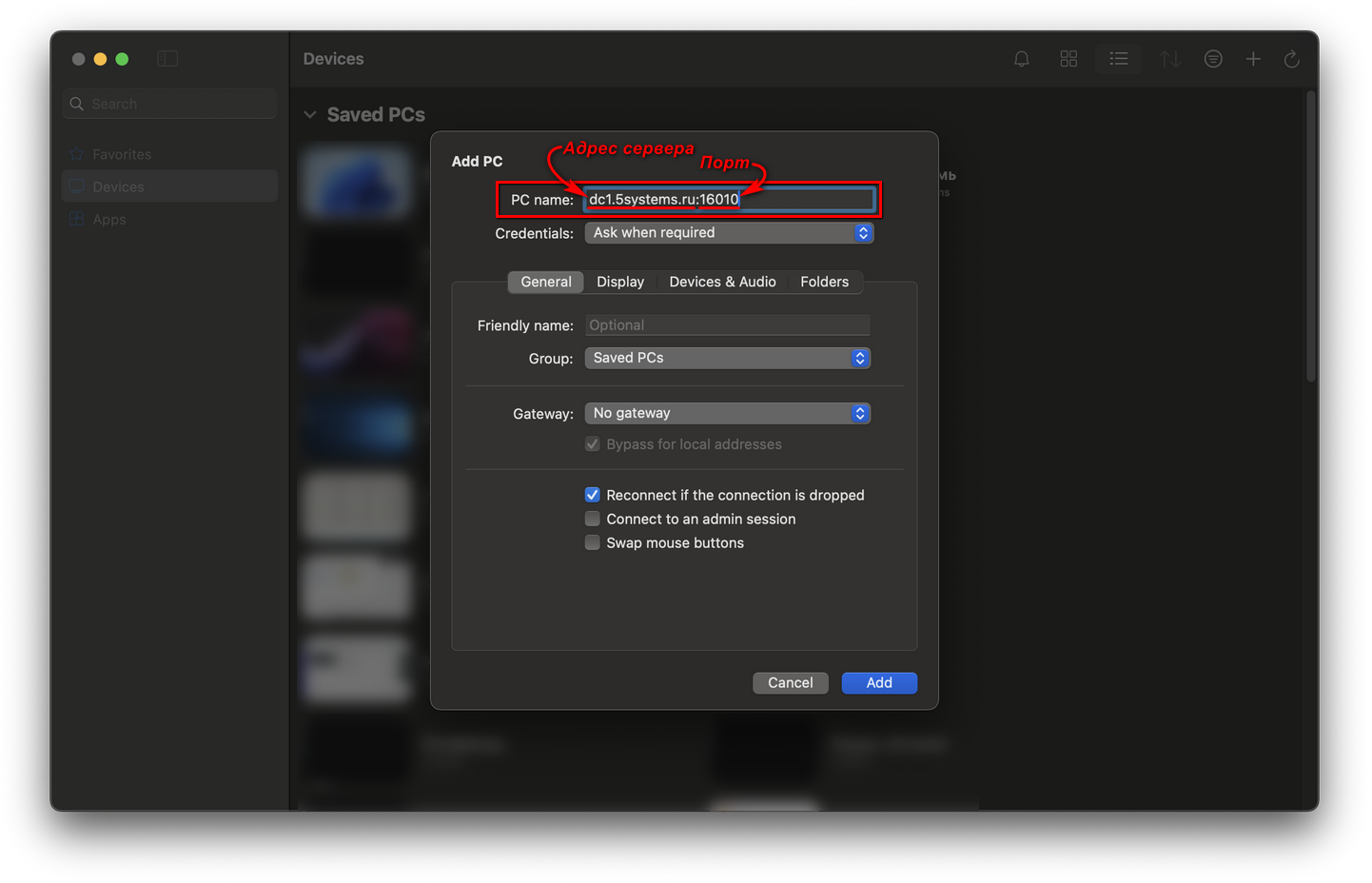The height and width of the screenshot is (883, 1372).
Task: Switch to the Display tab
Action: pyautogui.click(x=620, y=282)
